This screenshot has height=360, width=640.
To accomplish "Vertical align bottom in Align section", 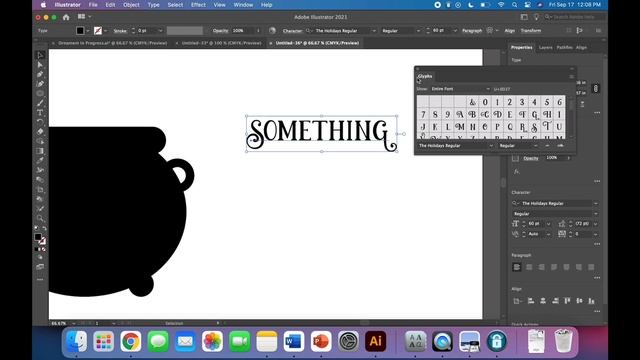I will point(591,301).
